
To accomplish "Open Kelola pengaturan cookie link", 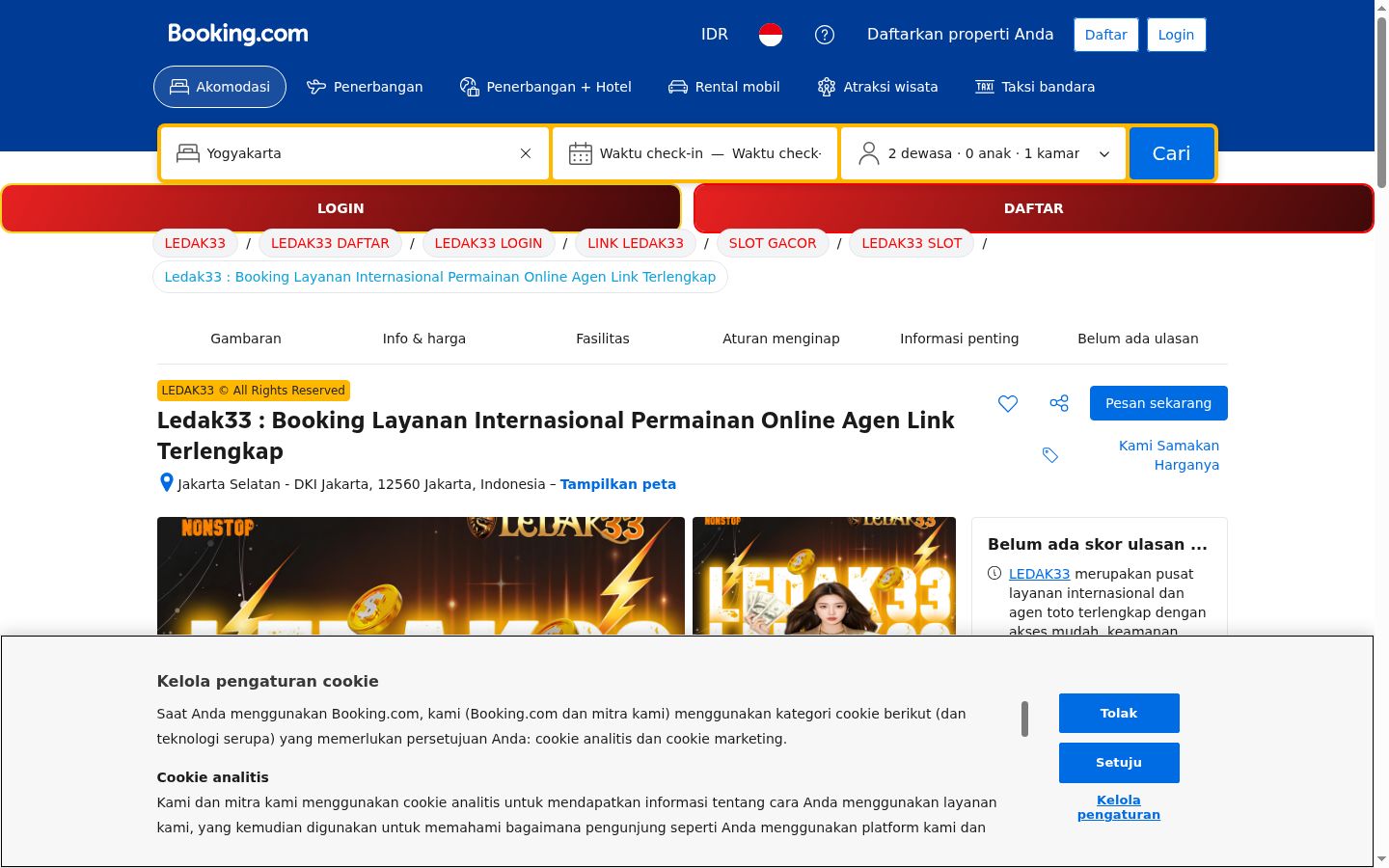I will point(1119,807).
